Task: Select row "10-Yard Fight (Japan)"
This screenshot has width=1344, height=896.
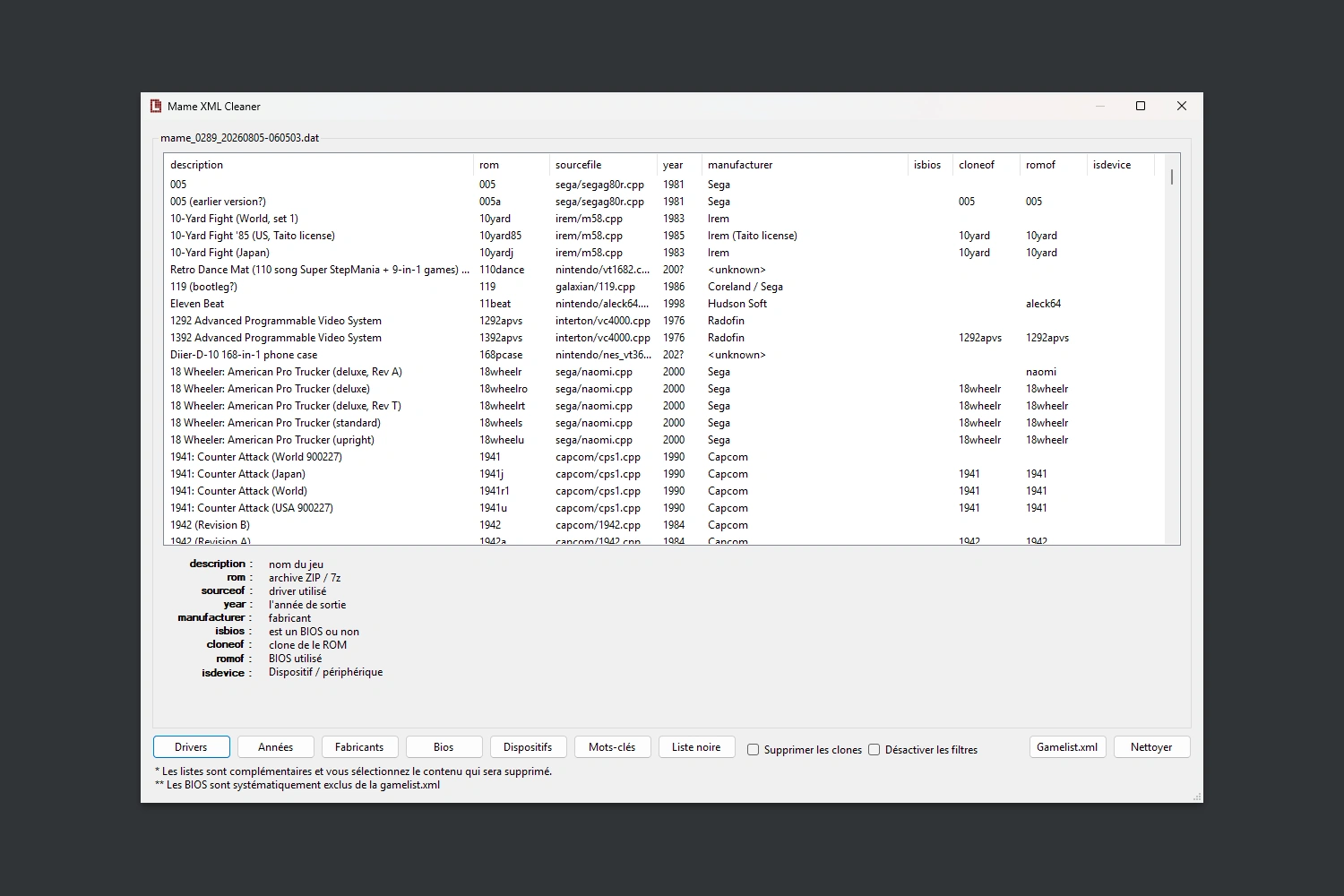Action: pos(665,253)
